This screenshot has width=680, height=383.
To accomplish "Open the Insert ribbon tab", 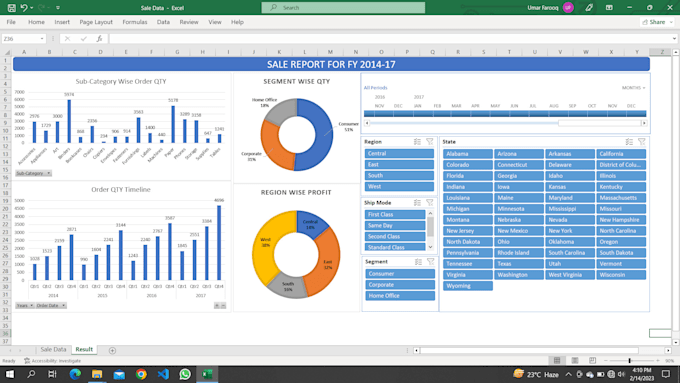I will [62, 22].
